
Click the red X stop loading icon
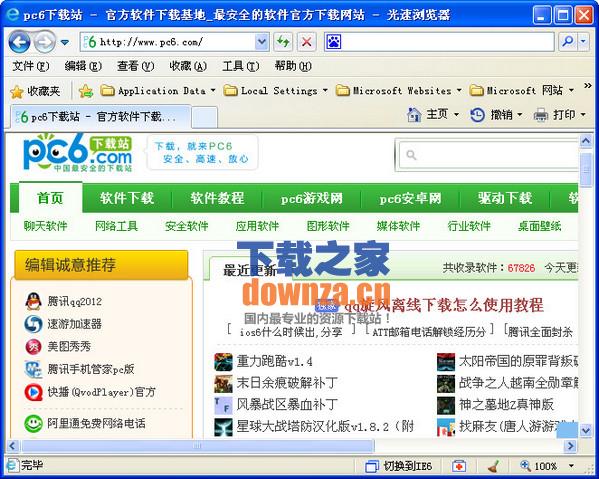307,42
